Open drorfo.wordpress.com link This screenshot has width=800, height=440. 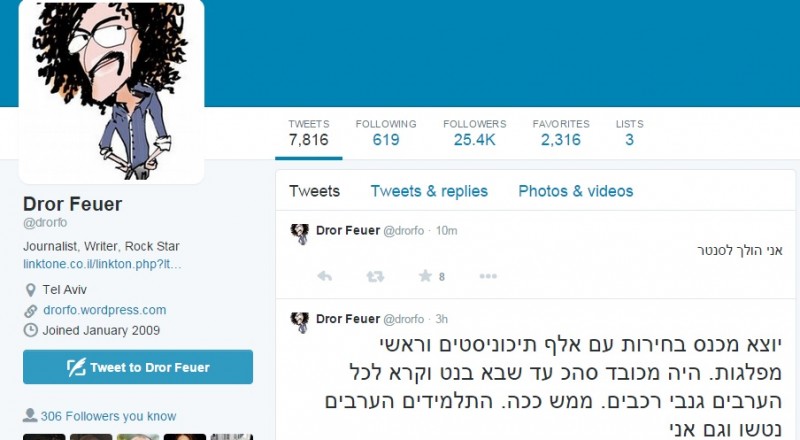[105, 310]
